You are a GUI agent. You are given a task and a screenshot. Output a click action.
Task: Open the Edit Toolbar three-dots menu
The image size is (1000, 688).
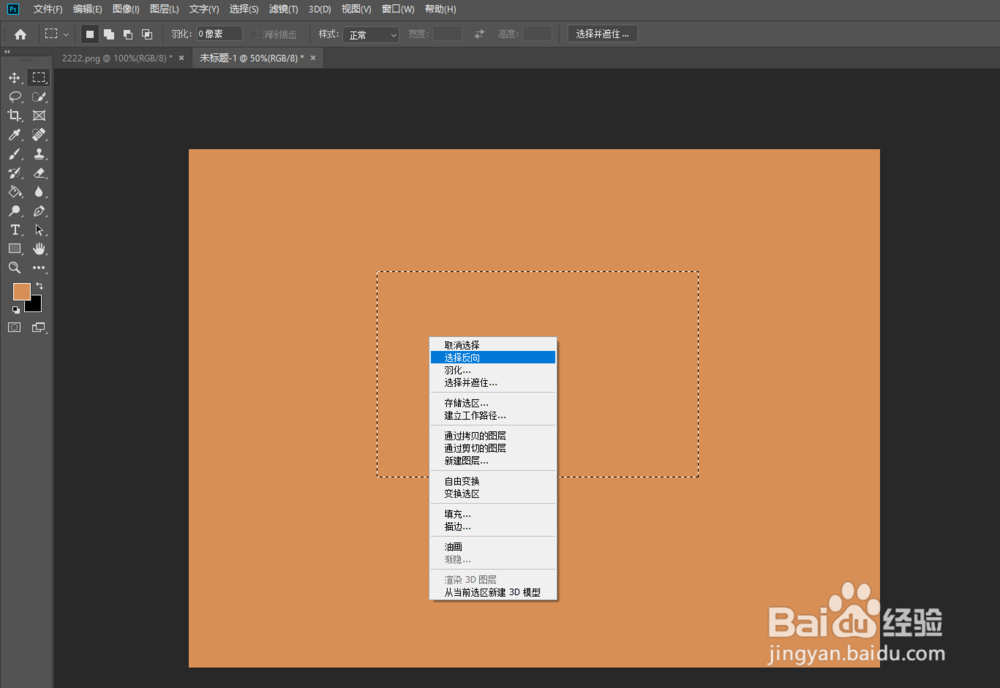[x=39, y=268]
